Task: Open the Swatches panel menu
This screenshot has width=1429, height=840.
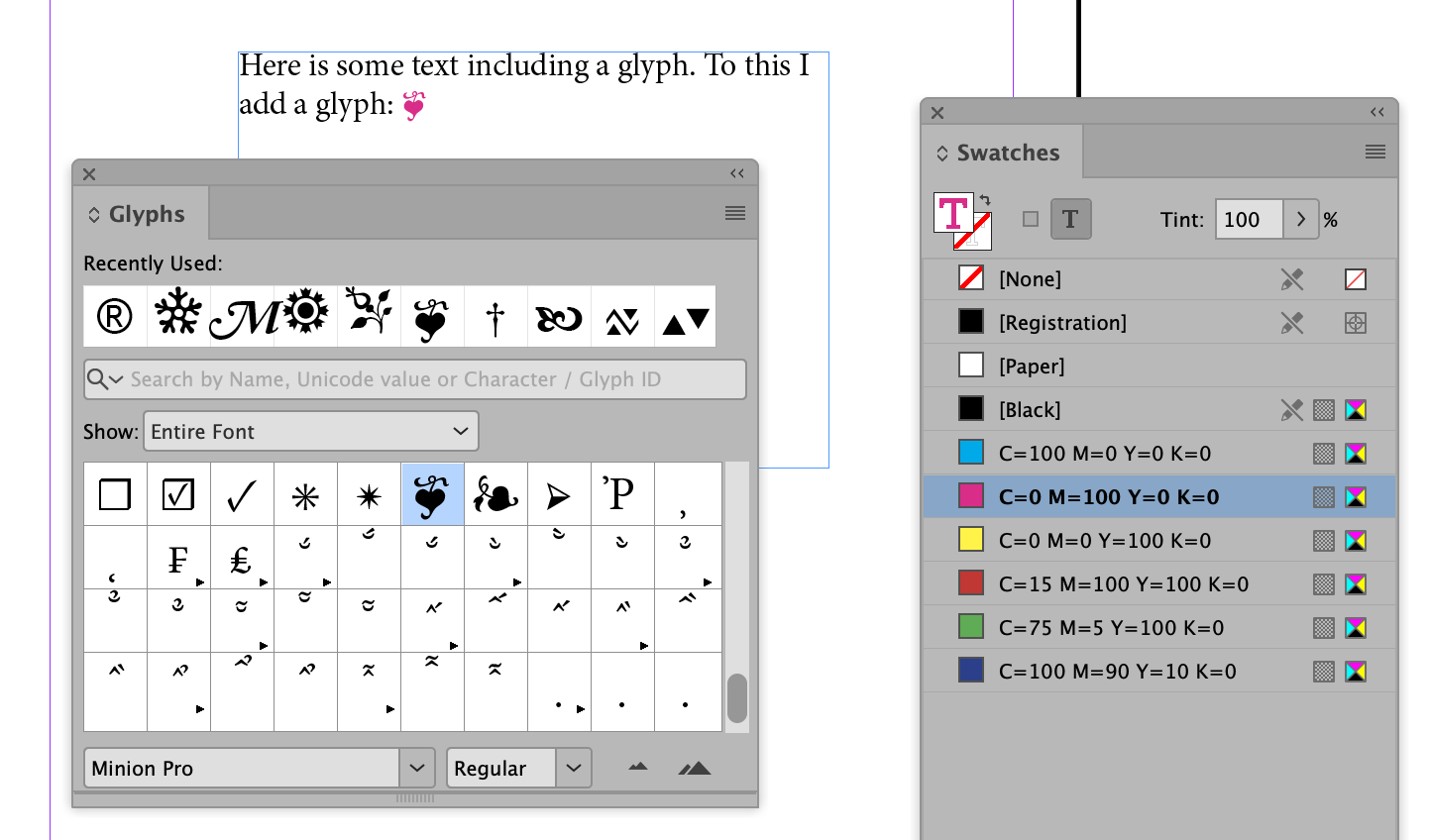Action: [x=1375, y=152]
